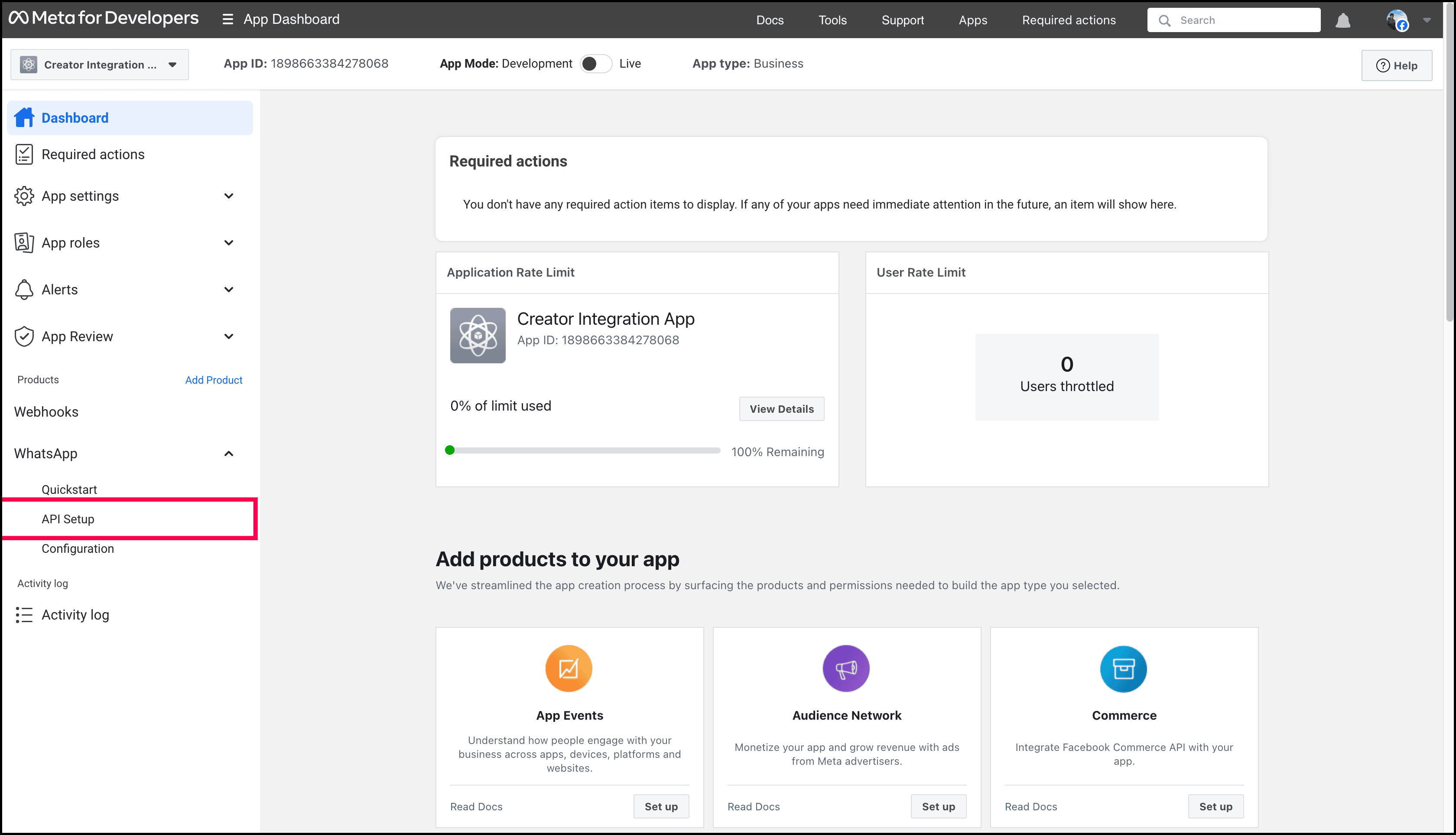The width and height of the screenshot is (1456, 835).
Task: Select API Setup under WhatsApp
Action: [68, 519]
